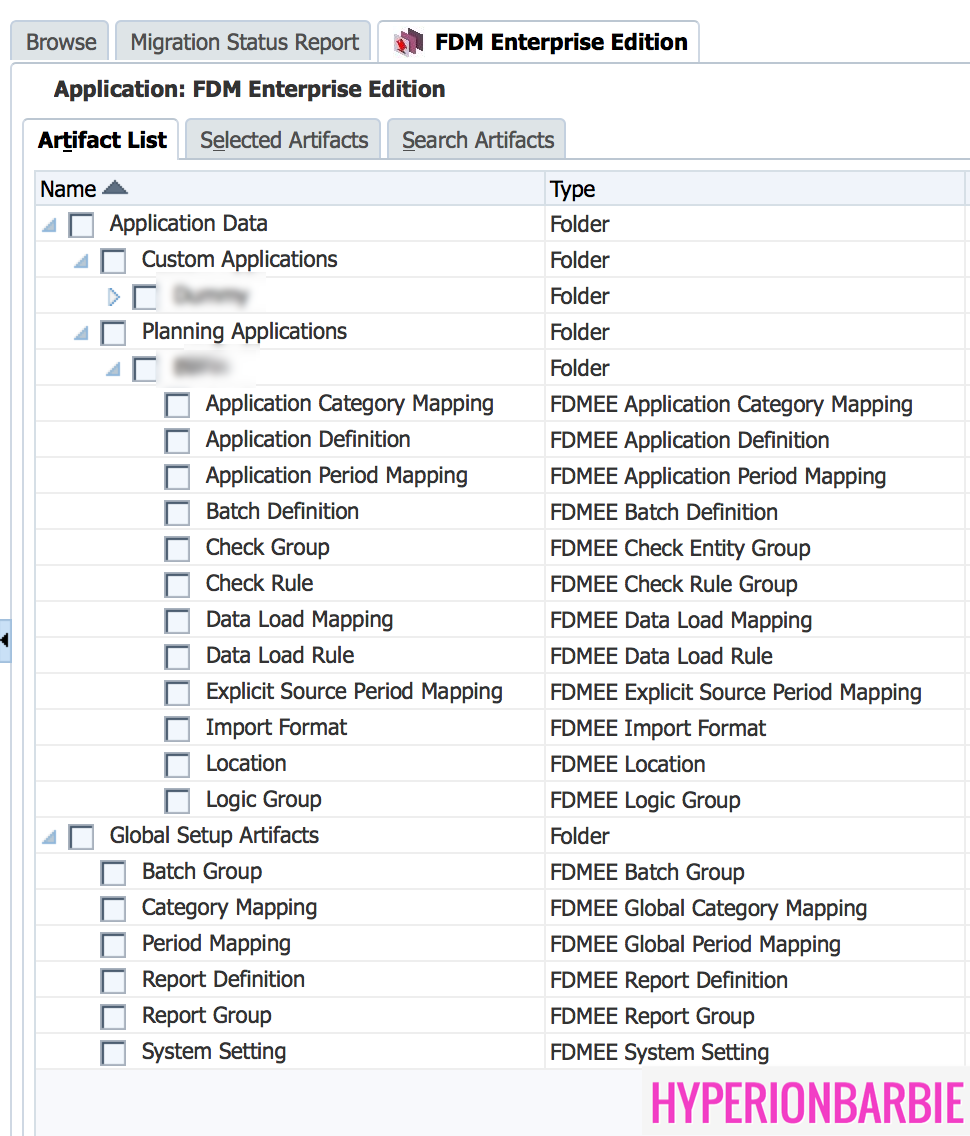Go to the Migration Status Report tab

(x=244, y=42)
